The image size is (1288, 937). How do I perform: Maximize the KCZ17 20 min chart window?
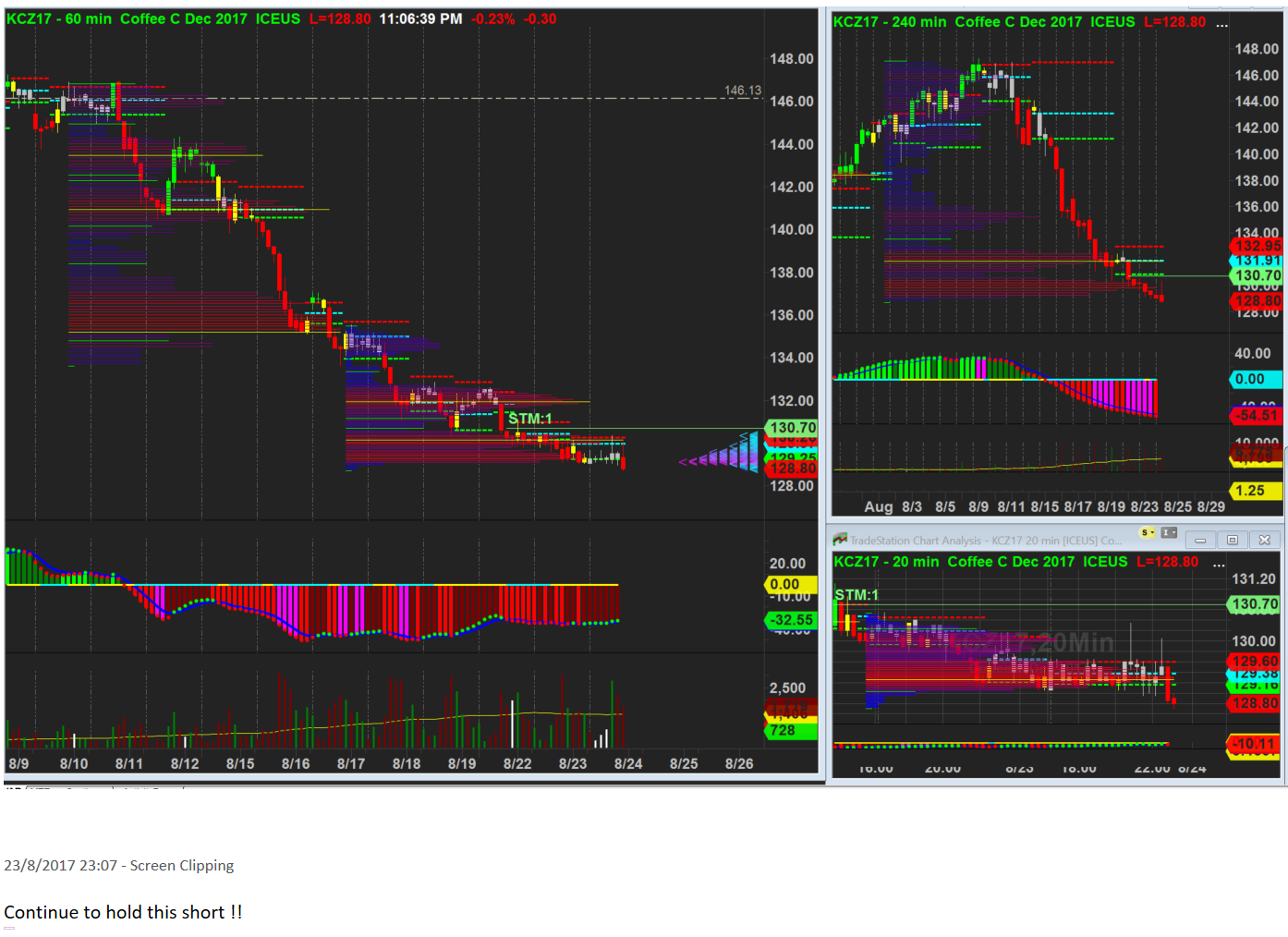coord(1232,540)
